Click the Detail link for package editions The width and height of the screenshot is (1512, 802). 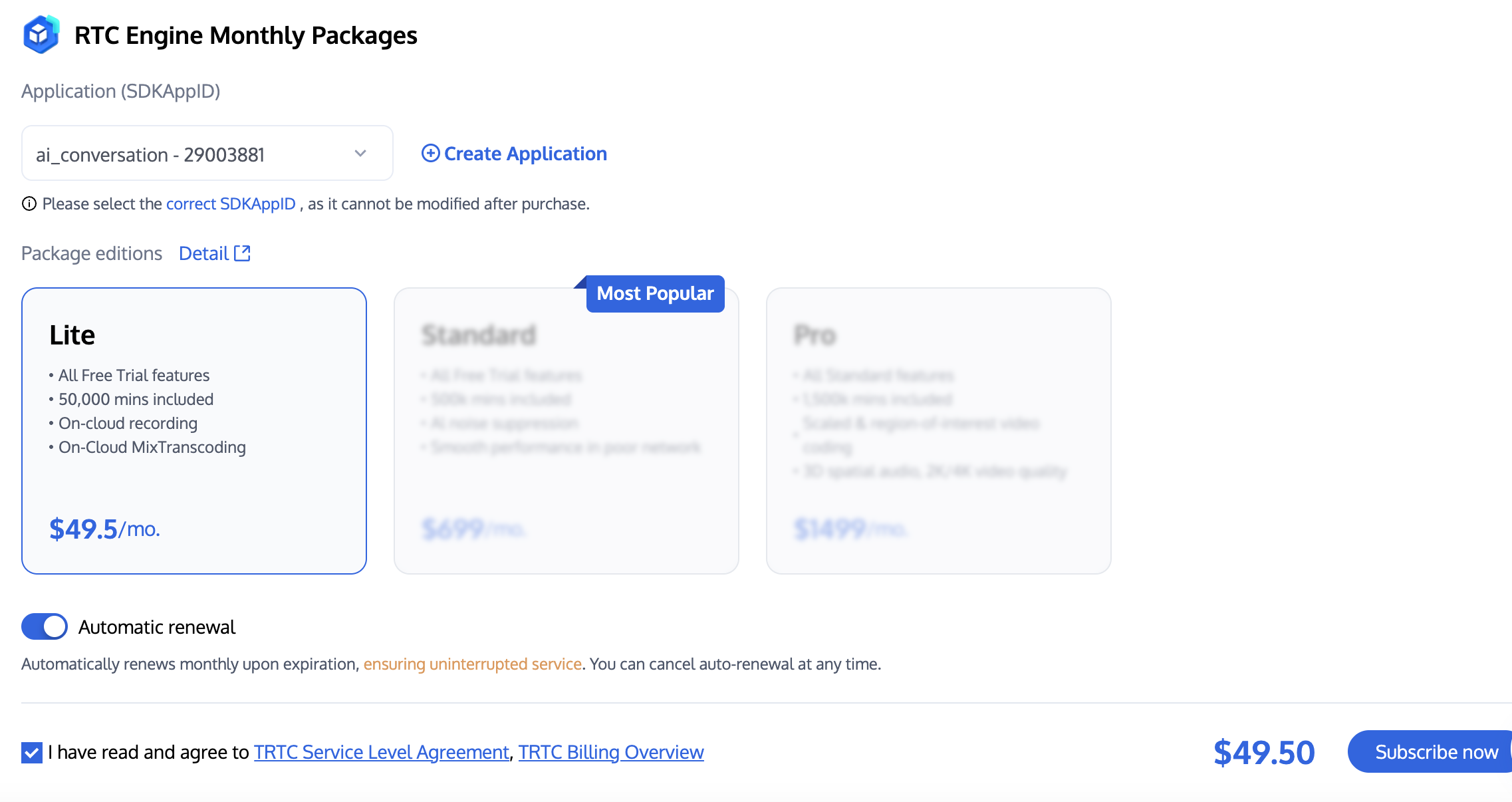point(203,253)
